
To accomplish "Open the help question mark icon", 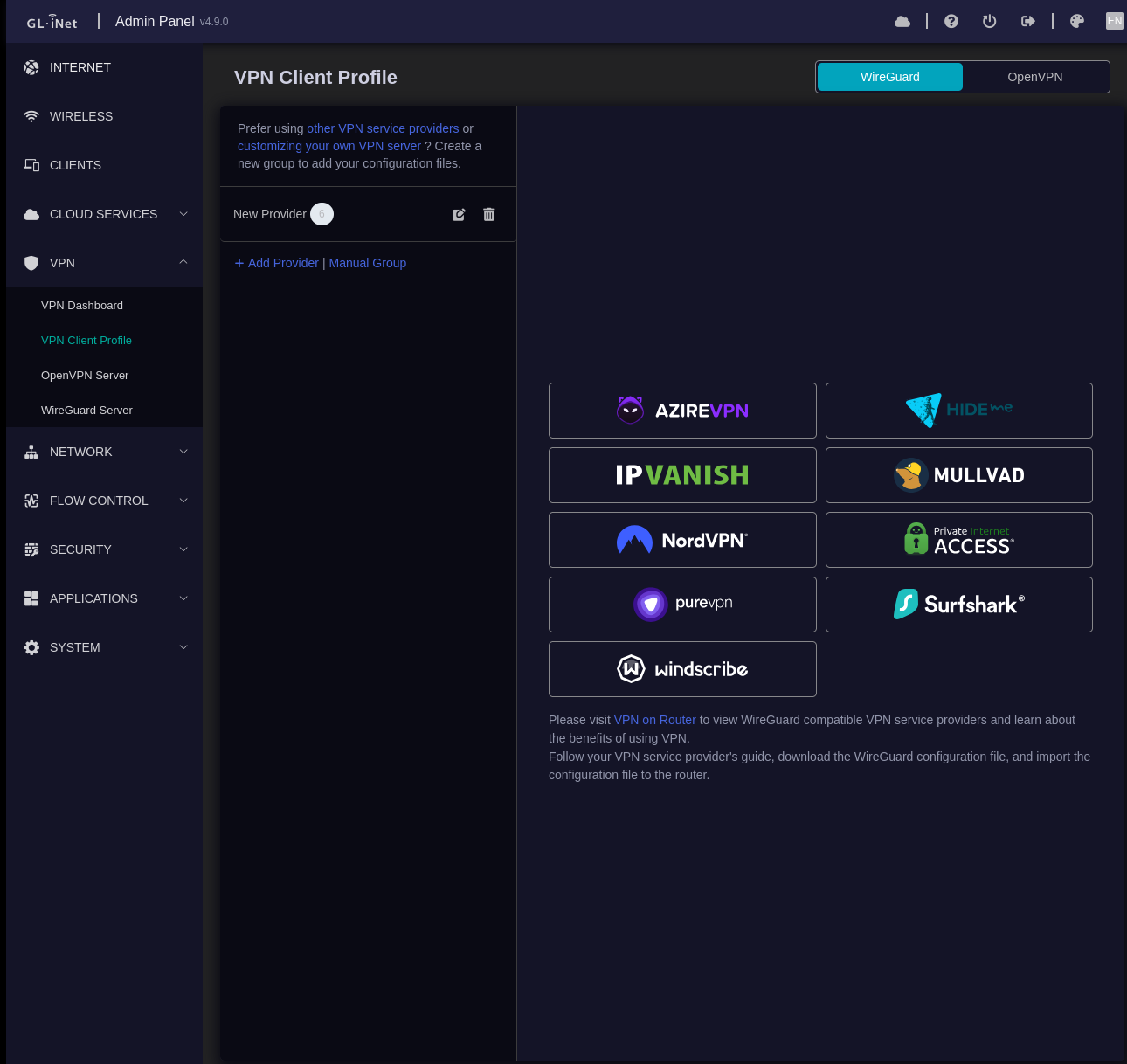I will coord(951,21).
